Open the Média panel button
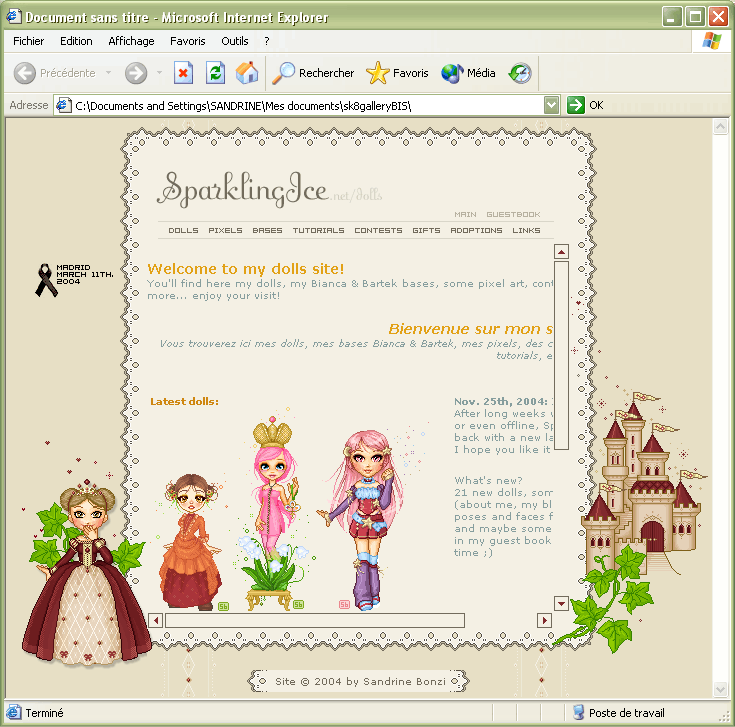The height and width of the screenshot is (727, 735). pyautogui.click(x=469, y=73)
